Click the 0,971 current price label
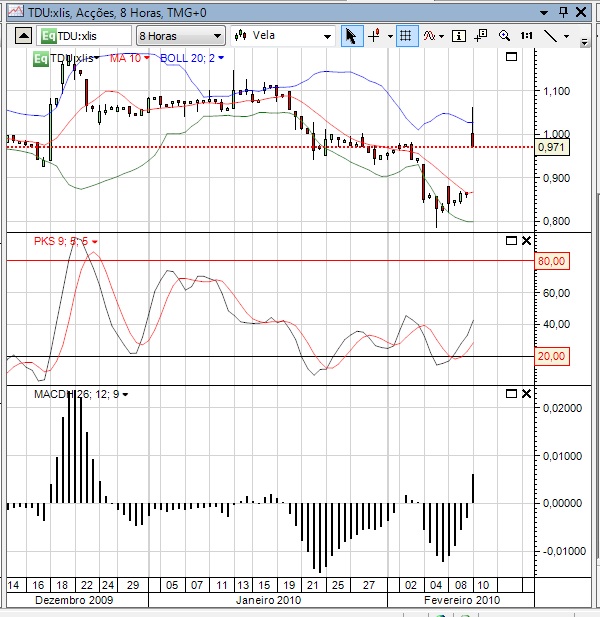600x617 pixels. point(551,148)
